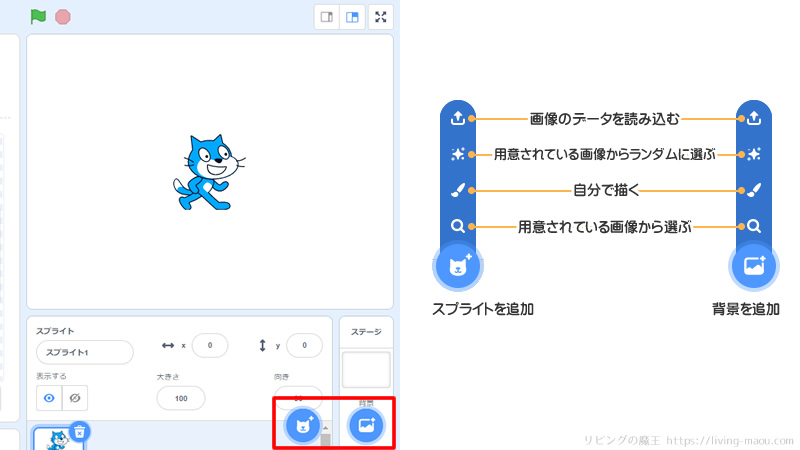Hide the sprite with crossed eye icon
The width and height of the screenshot is (800, 450).
click(x=75, y=398)
